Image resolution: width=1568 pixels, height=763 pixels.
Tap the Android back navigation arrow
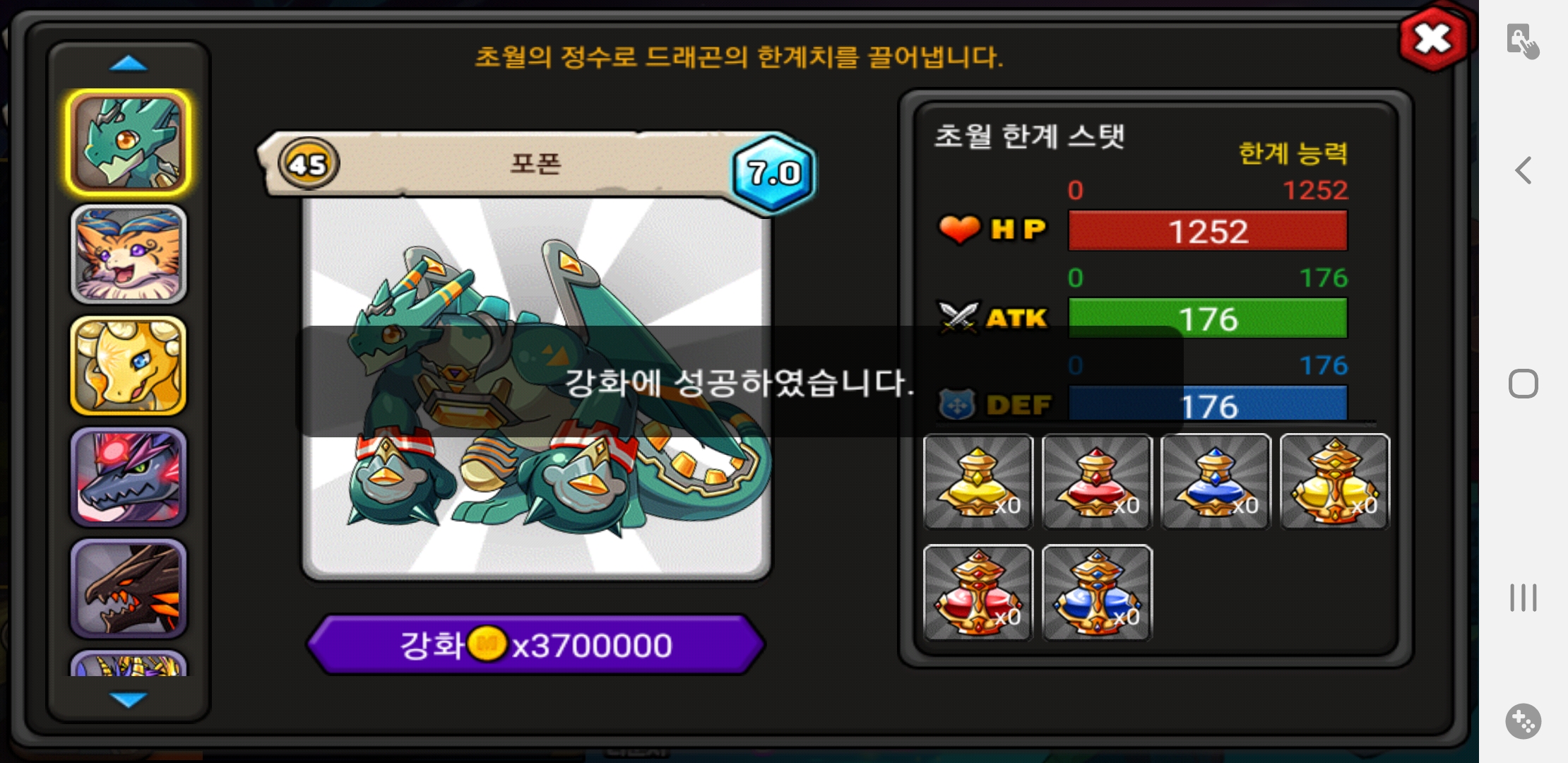pos(1524,170)
